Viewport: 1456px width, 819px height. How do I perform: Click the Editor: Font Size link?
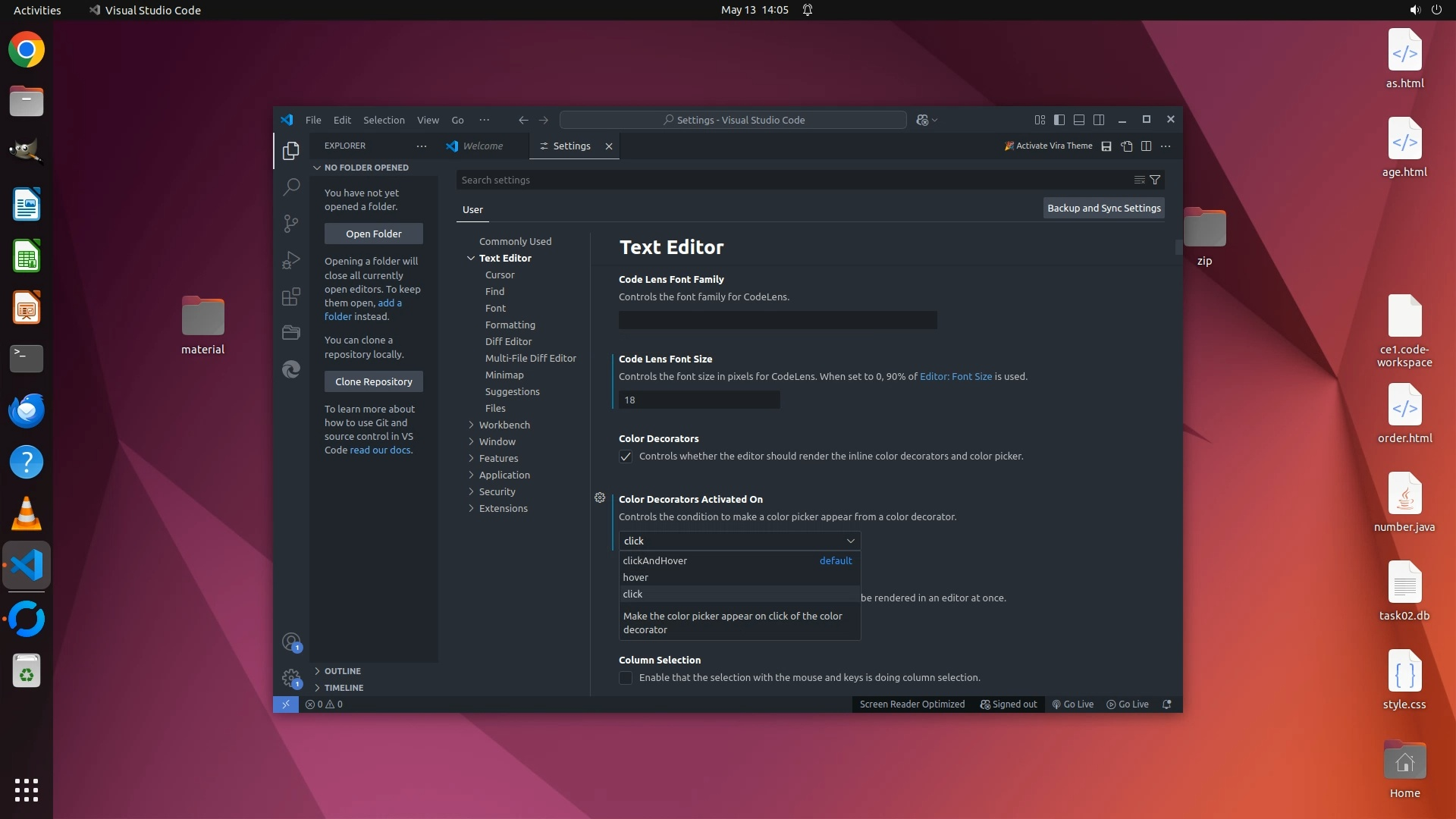click(x=955, y=376)
